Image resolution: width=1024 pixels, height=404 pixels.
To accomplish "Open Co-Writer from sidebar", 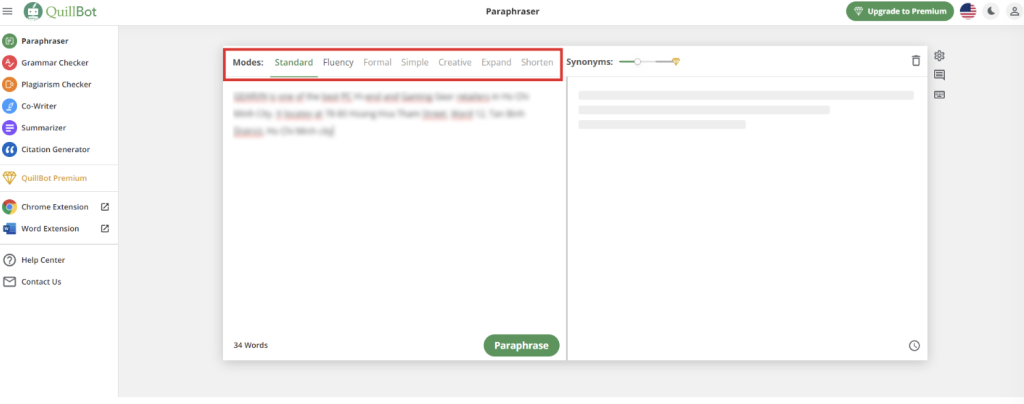I will [40, 106].
